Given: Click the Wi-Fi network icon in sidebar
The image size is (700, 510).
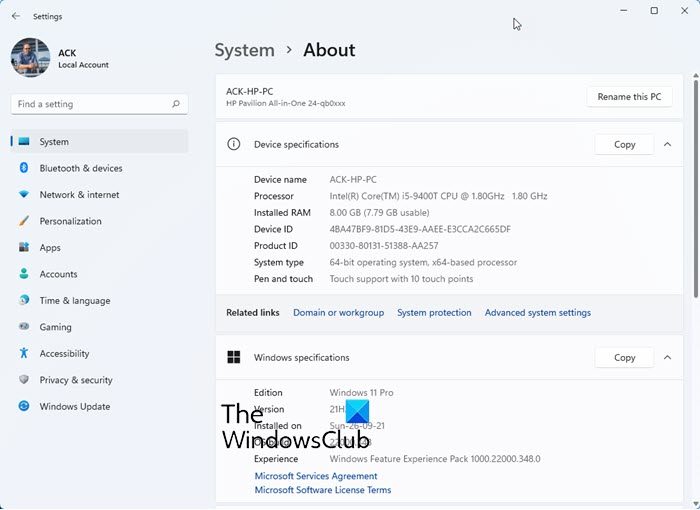Looking at the screenshot, I should [24, 195].
